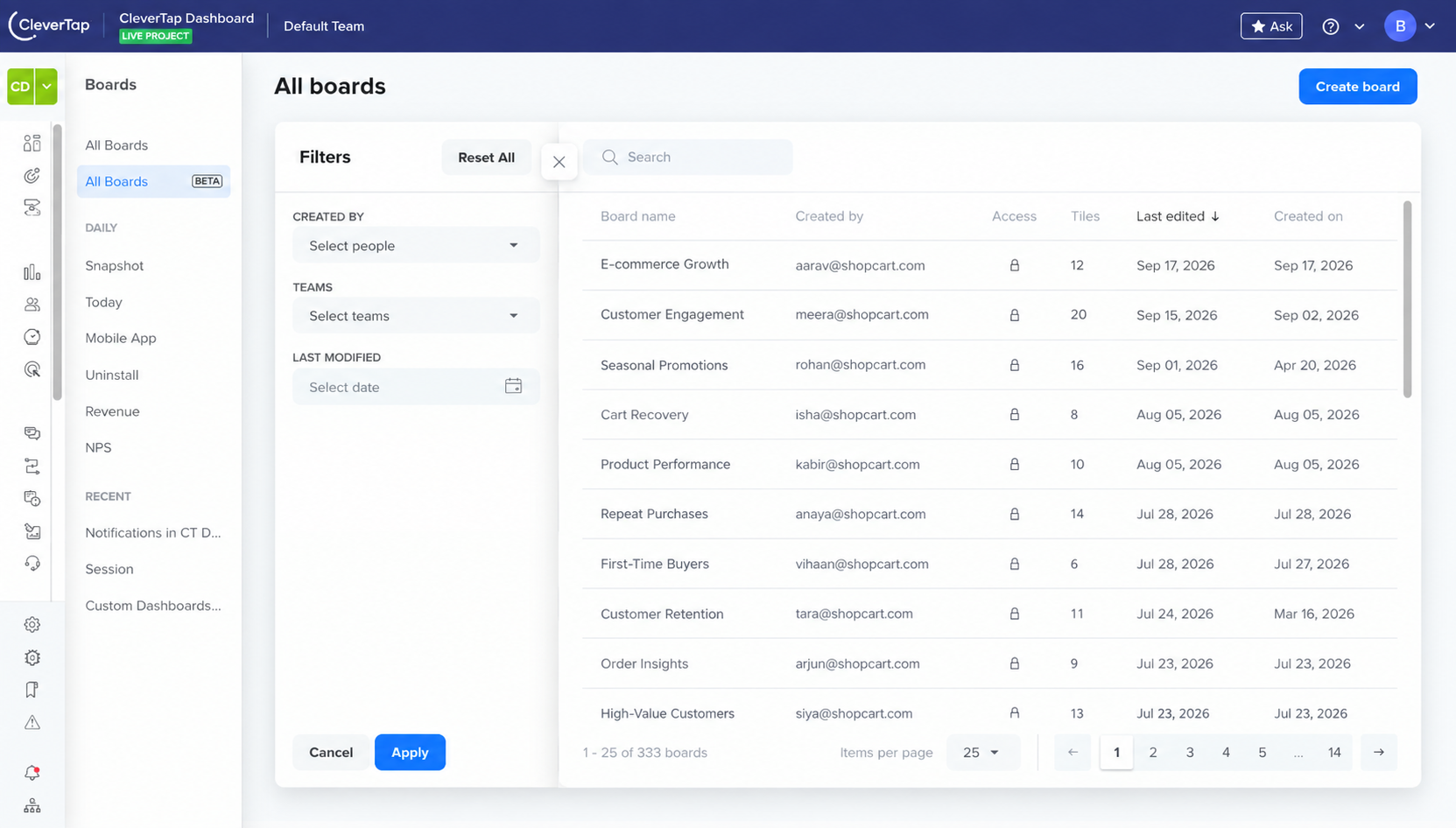Click lock icon in Cart Recovery row
This screenshot has height=828, width=1456.
(1015, 415)
